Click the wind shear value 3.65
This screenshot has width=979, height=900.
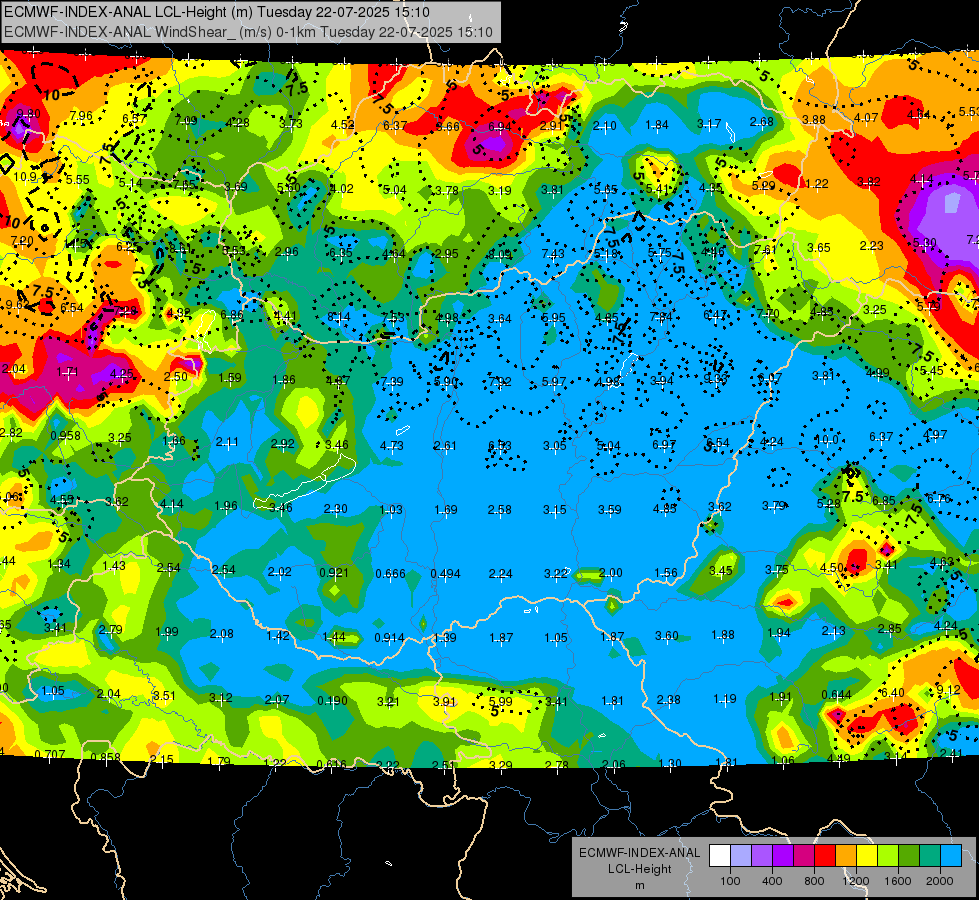(x=819, y=248)
